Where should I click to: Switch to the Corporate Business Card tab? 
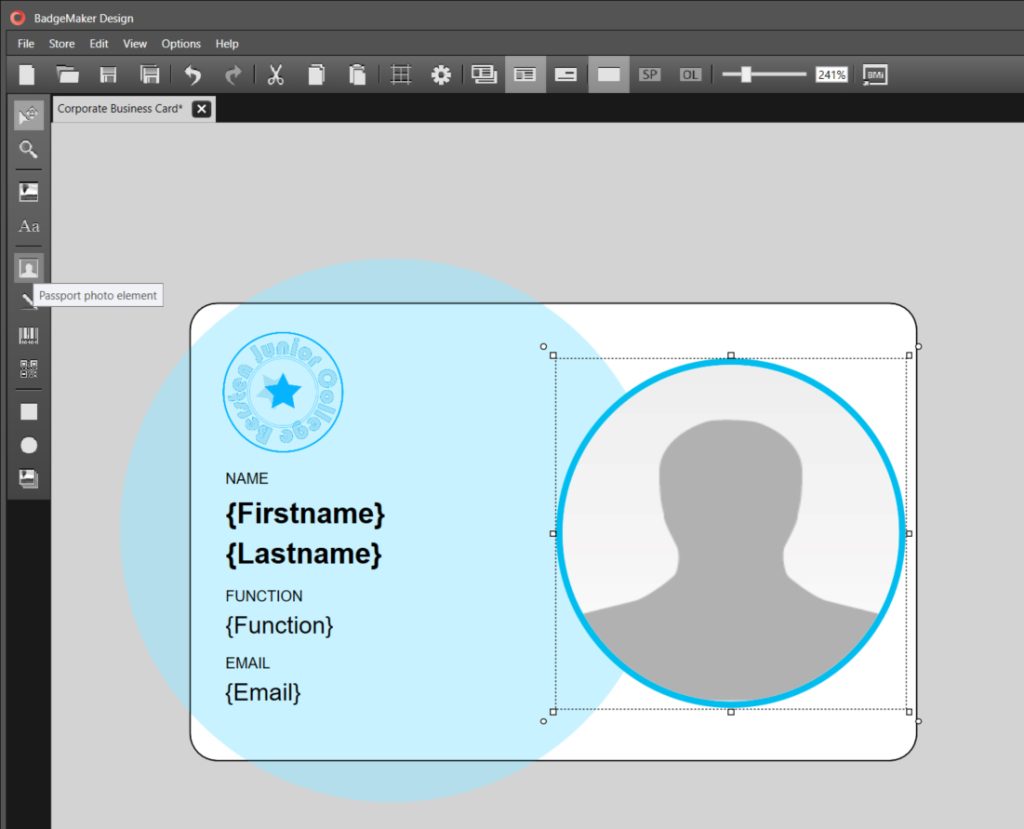[120, 108]
